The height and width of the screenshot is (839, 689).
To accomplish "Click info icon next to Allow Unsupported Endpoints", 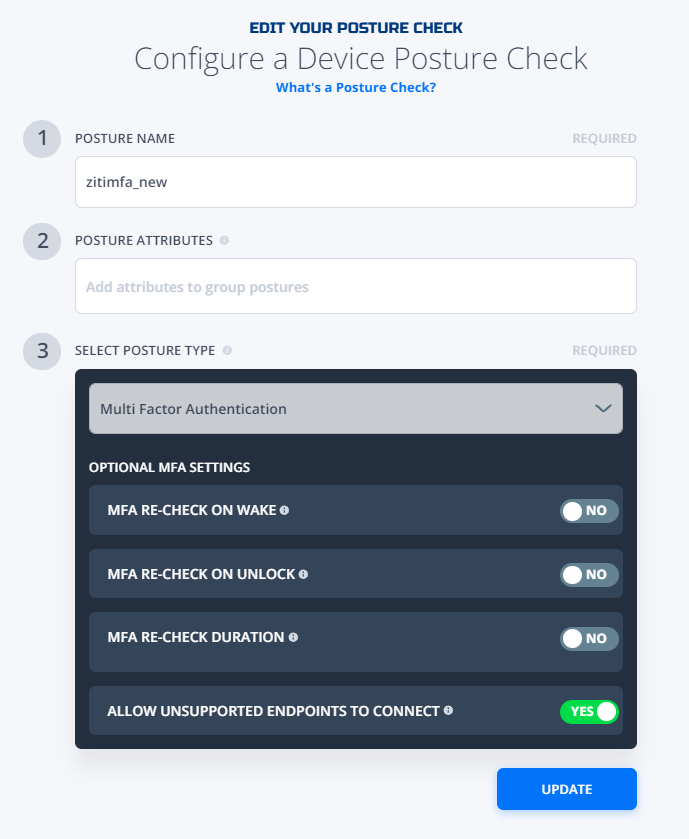I will coord(448,711).
